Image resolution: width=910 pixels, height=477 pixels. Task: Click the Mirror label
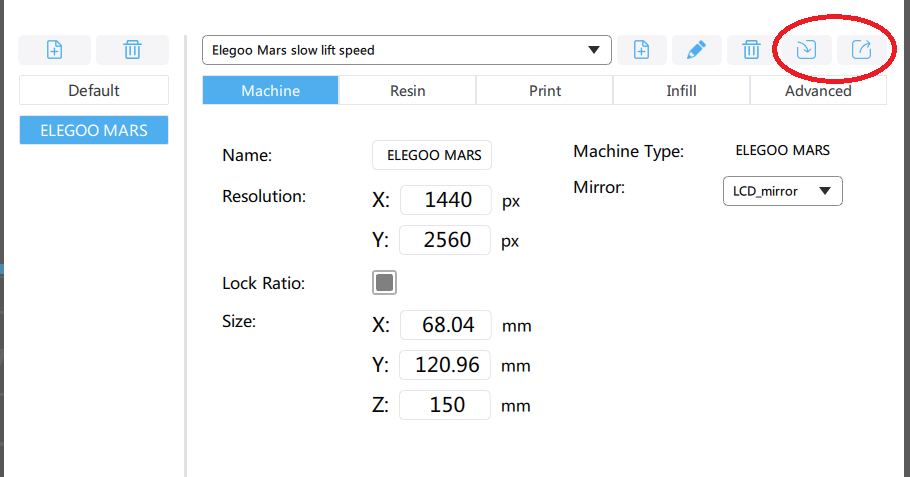[599, 187]
